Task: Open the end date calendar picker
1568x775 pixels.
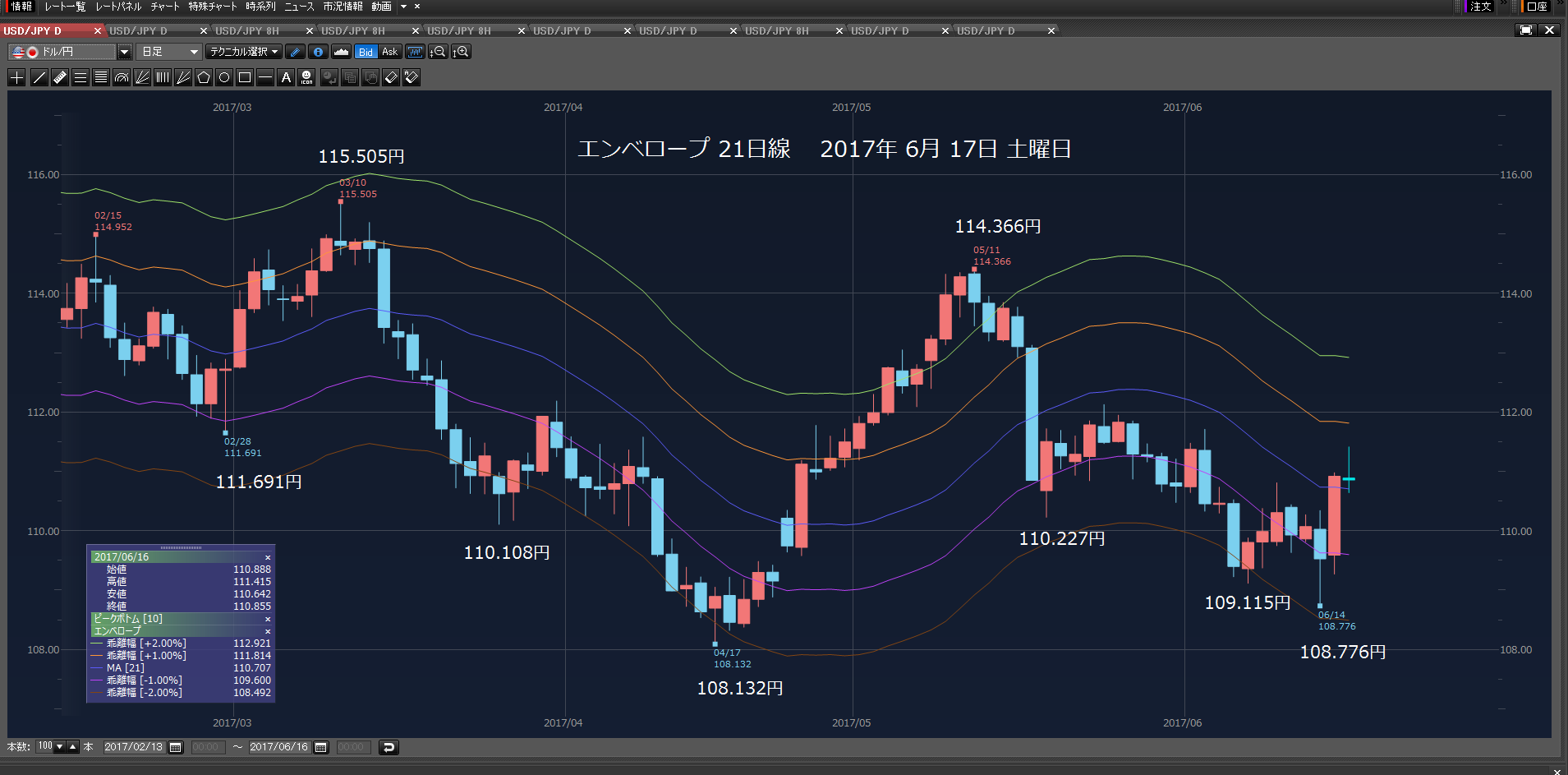Action: coord(321,747)
